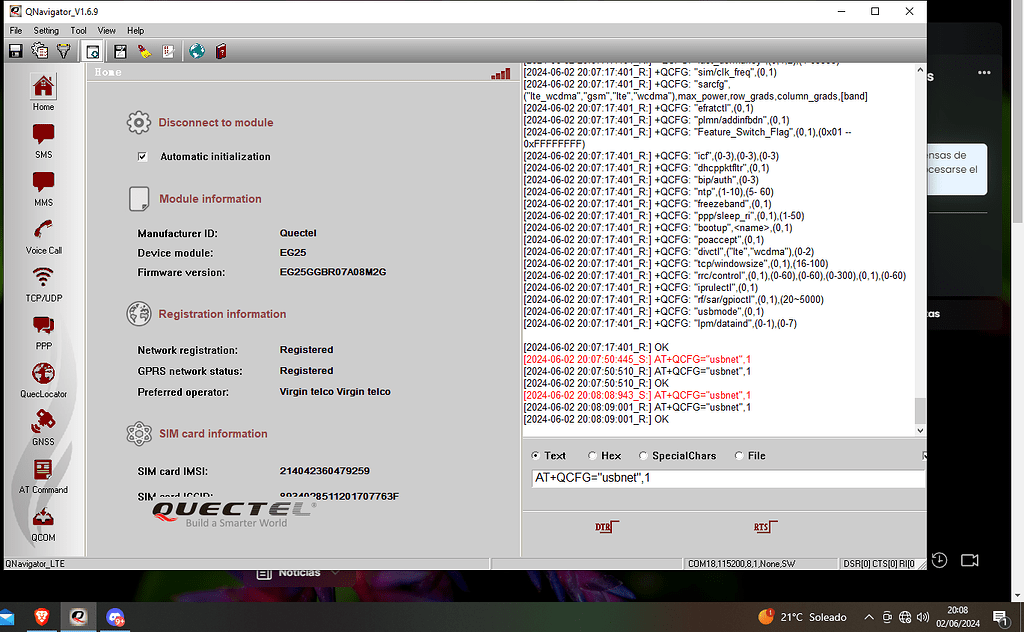Select the SpecialChars radio button
This screenshot has width=1024, height=632.
click(643, 455)
